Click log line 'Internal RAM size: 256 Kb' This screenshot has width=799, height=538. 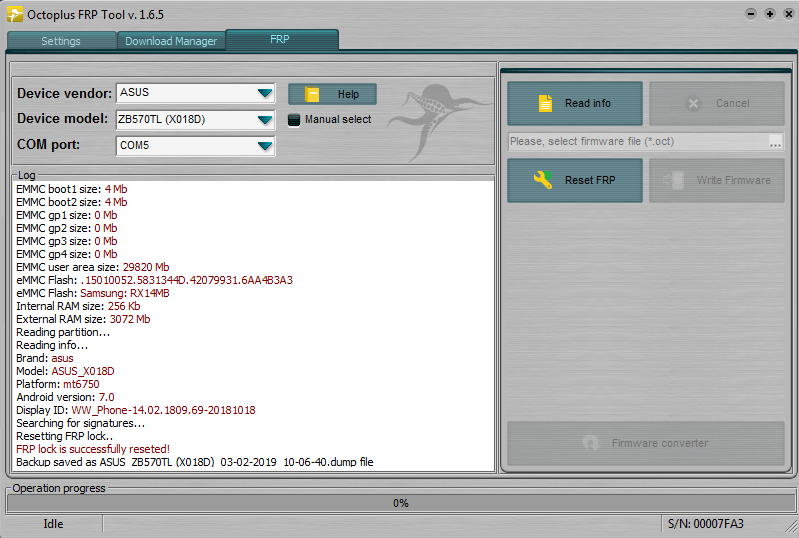click(x=78, y=306)
